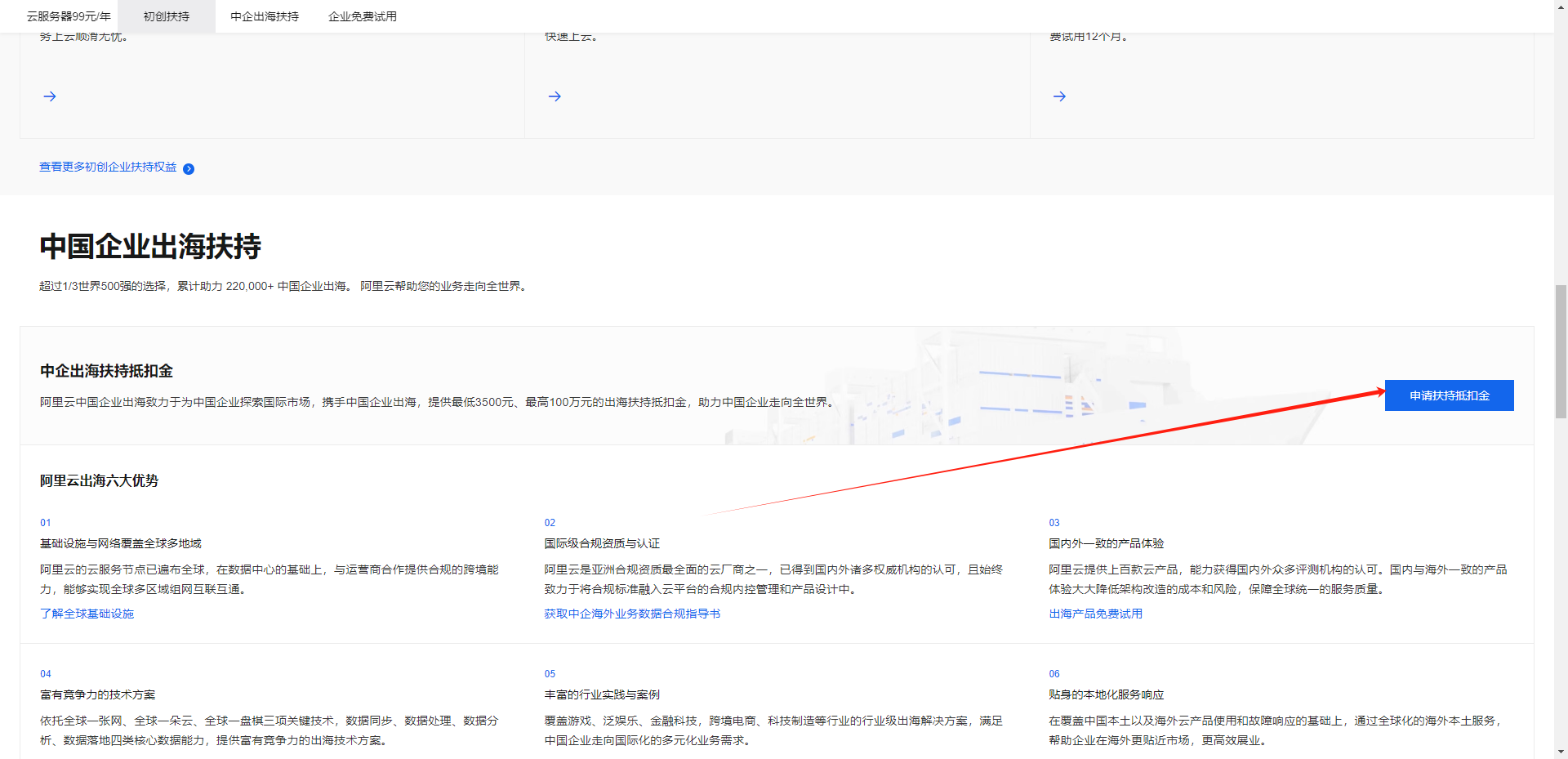The image size is (1568, 759).
Task: Click 国内外一致的产品体验 title
Action: tap(1107, 543)
